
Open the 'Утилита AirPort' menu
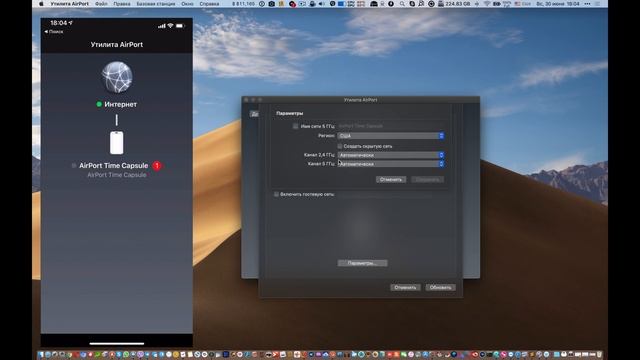pos(69,4)
